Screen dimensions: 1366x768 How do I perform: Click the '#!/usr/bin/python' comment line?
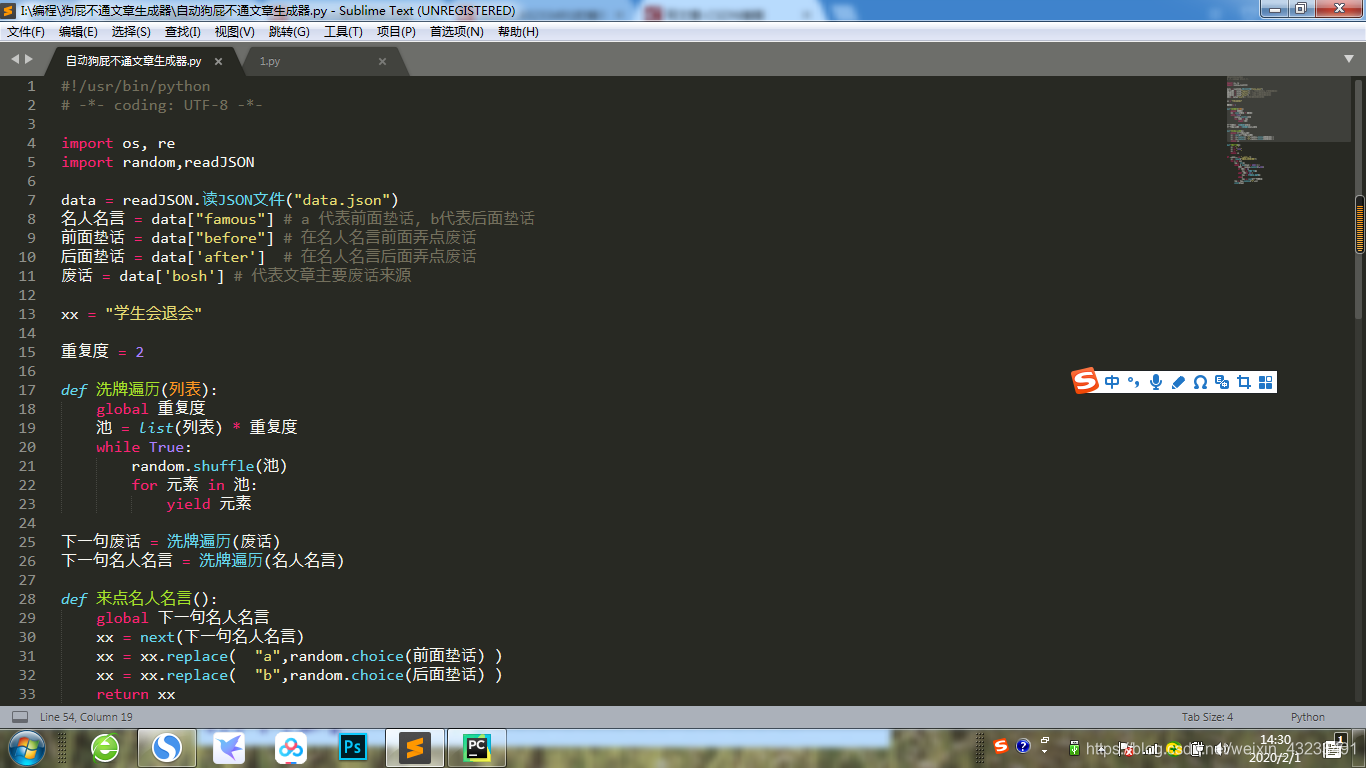pos(136,86)
